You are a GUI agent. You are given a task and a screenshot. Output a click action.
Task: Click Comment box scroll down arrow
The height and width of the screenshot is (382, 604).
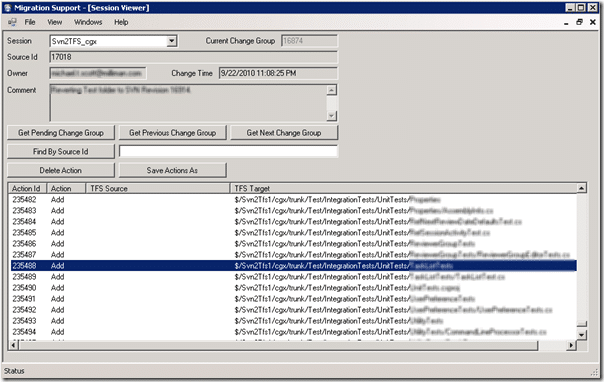tap(332, 116)
